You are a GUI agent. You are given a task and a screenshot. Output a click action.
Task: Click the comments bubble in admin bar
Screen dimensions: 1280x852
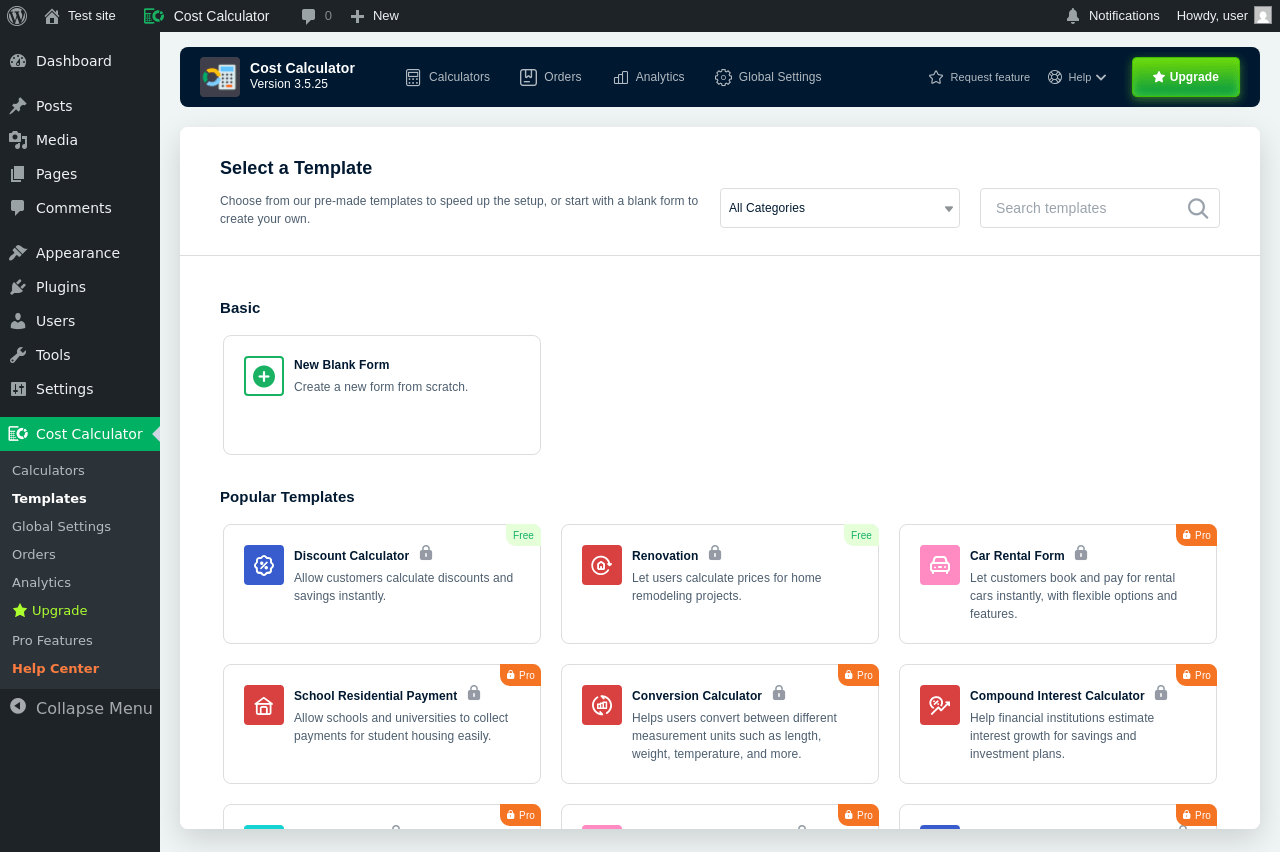coord(309,16)
